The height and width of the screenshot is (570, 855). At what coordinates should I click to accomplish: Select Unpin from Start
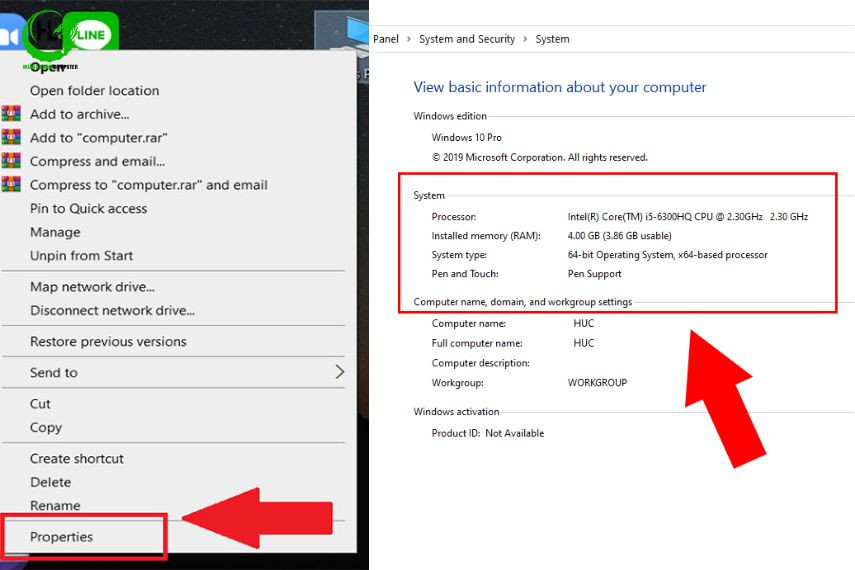click(x=81, y=255)
